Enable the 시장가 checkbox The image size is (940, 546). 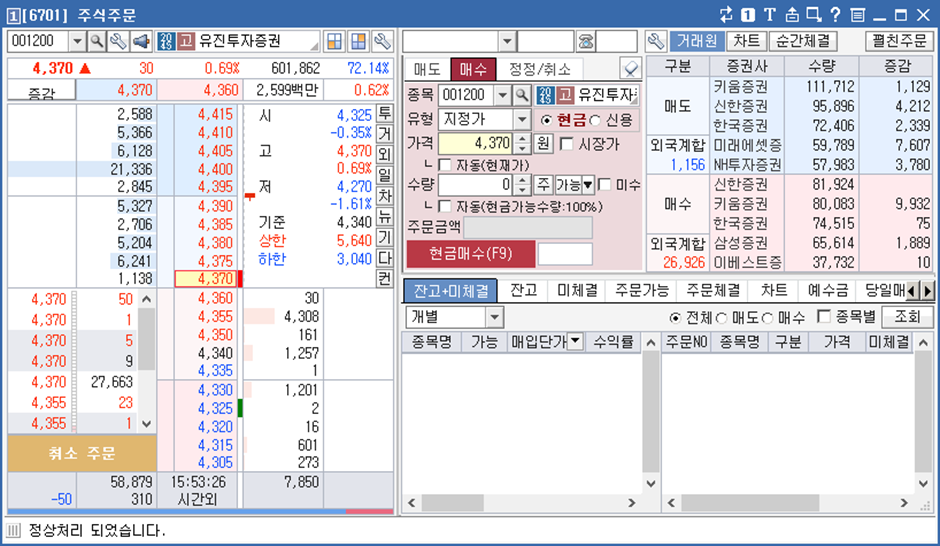pyautogui.click(x=567, y=144)
